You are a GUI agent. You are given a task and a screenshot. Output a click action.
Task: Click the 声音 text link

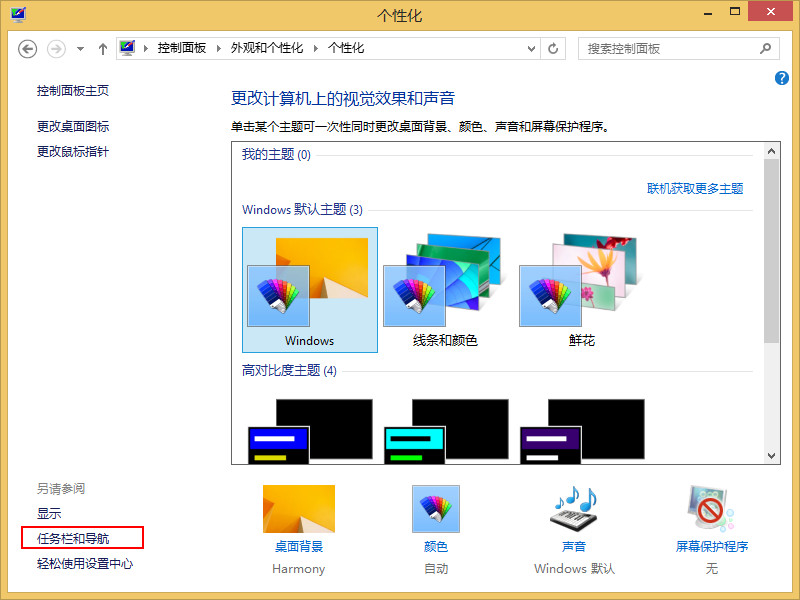574,546
